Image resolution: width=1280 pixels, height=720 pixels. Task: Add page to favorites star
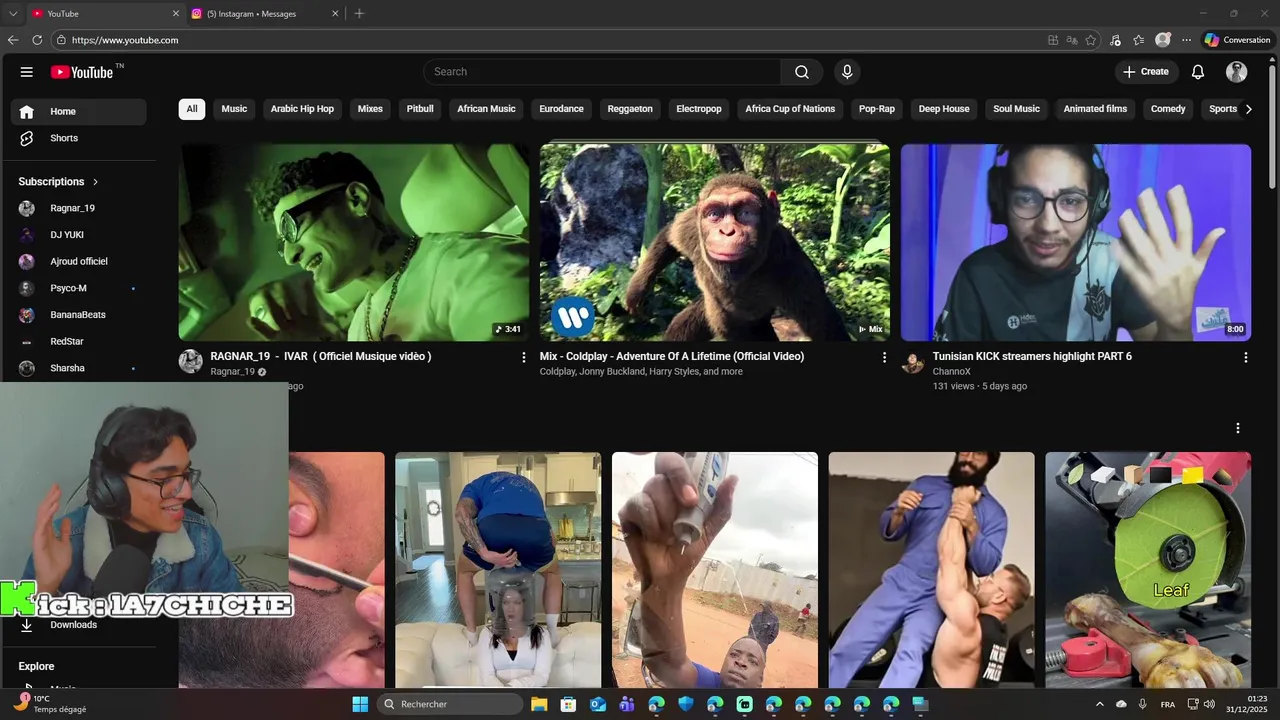[x=1091, y=40]
